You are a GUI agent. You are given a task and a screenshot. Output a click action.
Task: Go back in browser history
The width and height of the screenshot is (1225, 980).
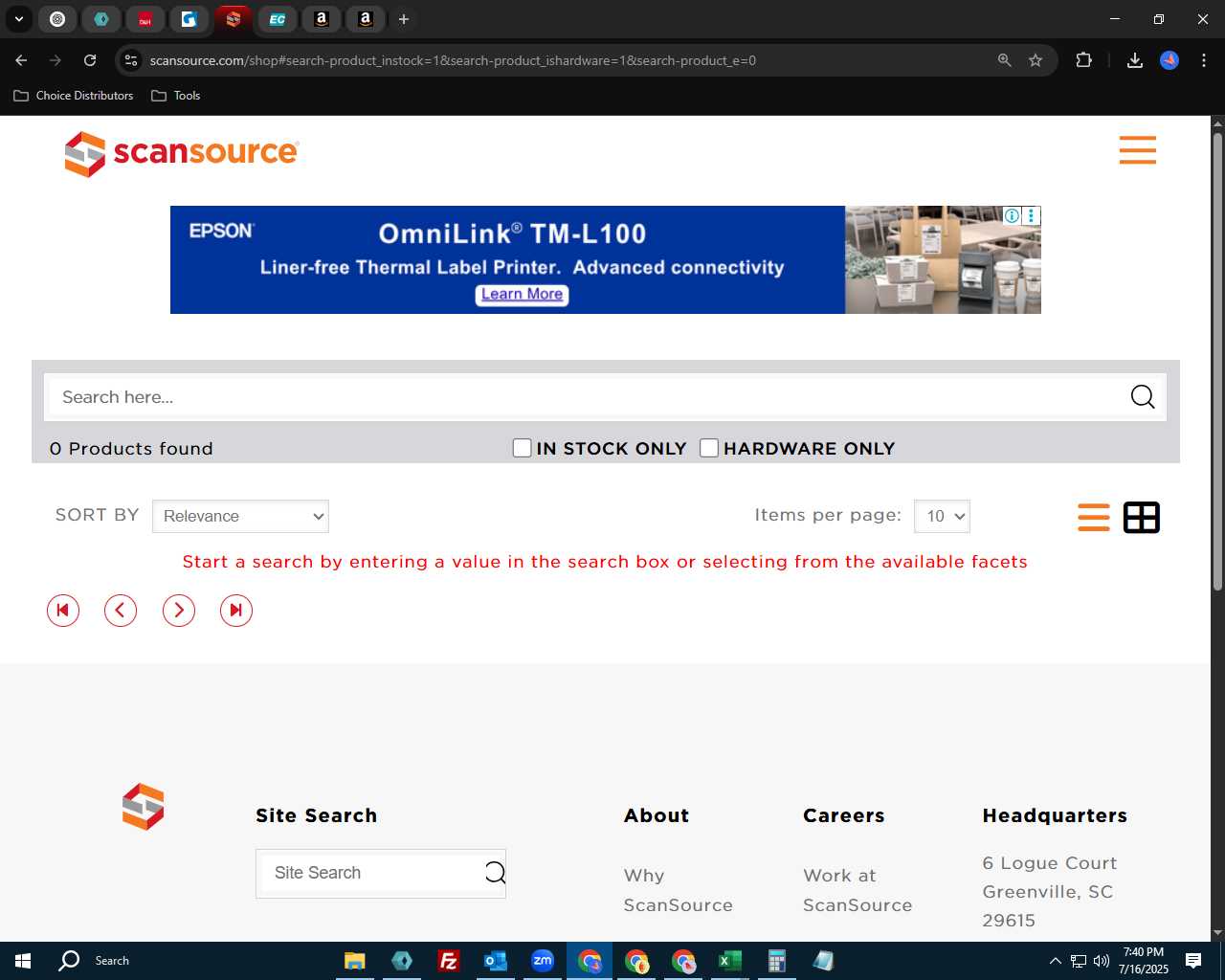[21, 60]
